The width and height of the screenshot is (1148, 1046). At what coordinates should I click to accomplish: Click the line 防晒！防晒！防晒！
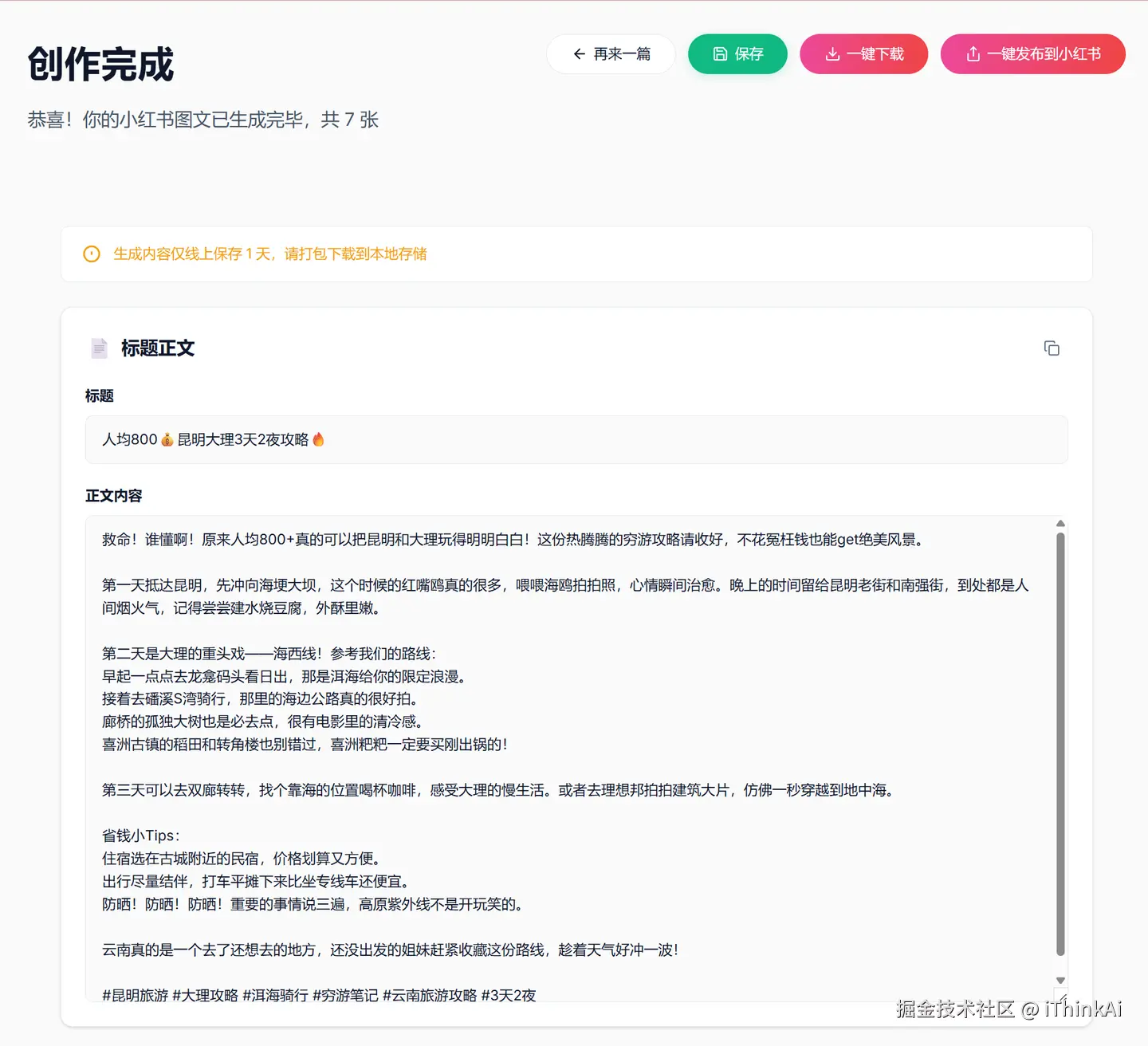pos(313,904)
